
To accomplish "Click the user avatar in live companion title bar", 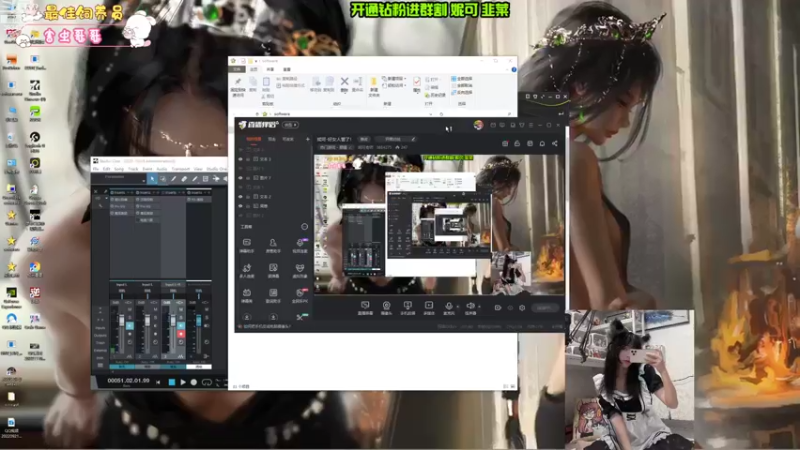I will (478, 125).
